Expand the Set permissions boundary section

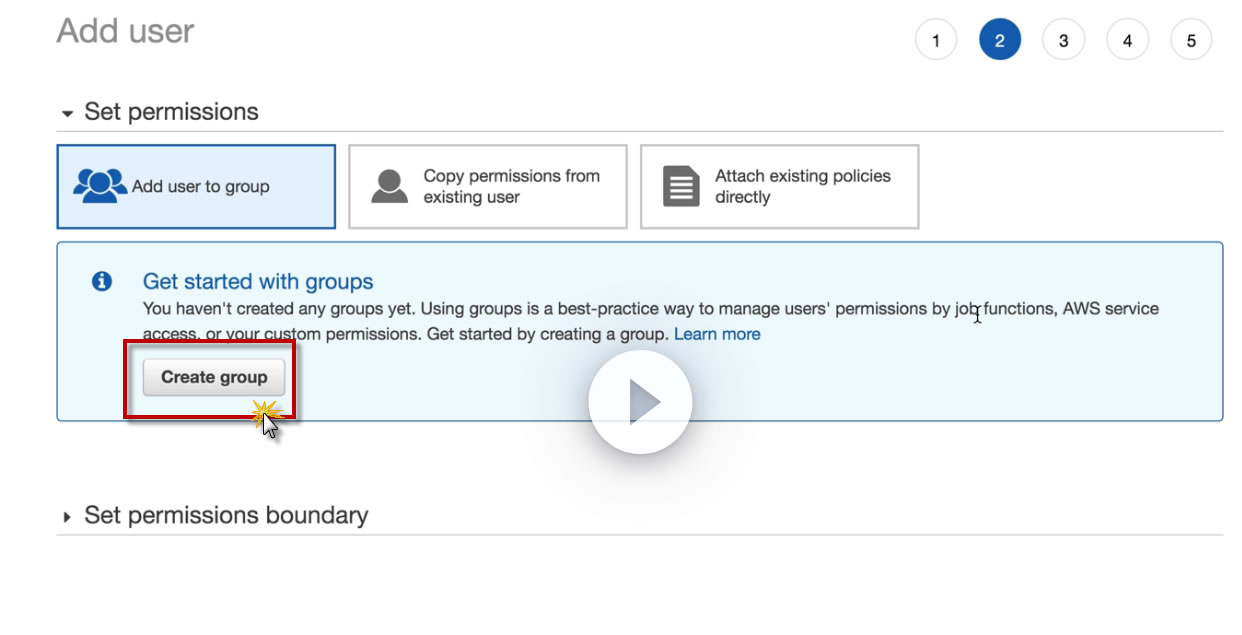[x=68, y=517]
